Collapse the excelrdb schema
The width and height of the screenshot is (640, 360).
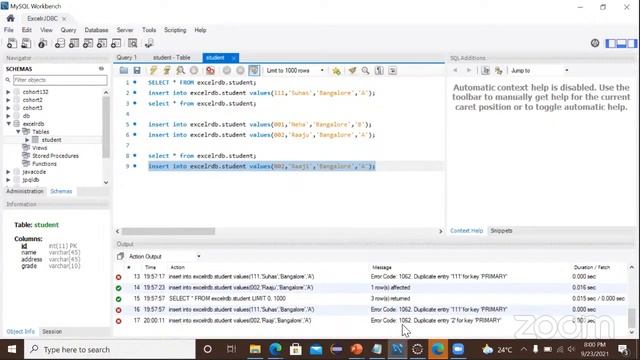point(8,124)
